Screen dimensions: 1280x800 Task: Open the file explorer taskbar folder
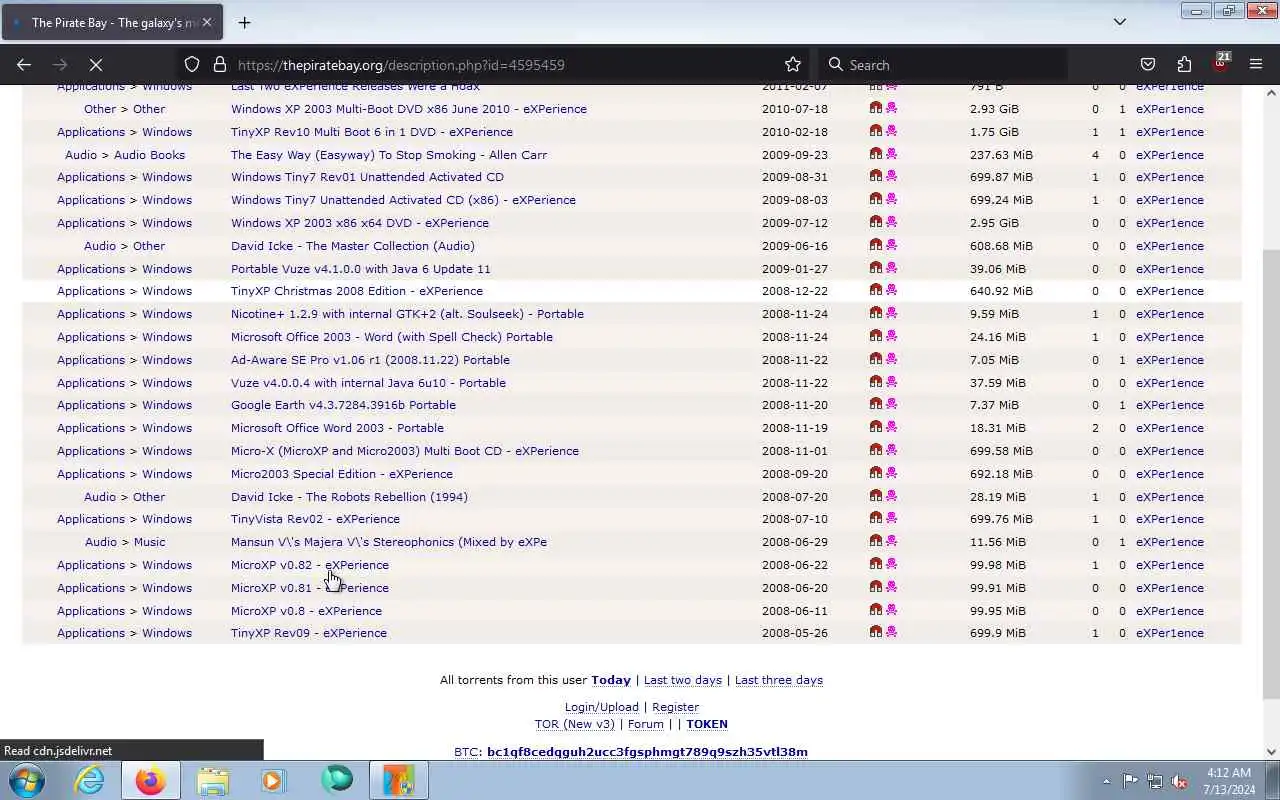coord(212,780)
